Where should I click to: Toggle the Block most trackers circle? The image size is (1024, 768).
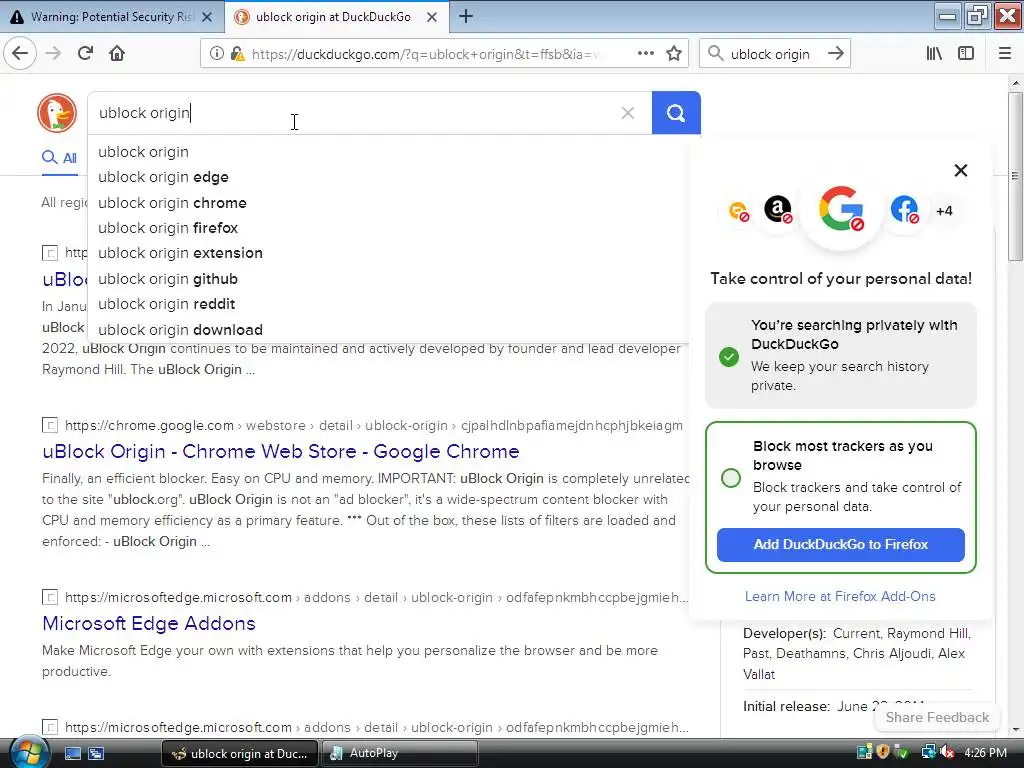(731, 477)
